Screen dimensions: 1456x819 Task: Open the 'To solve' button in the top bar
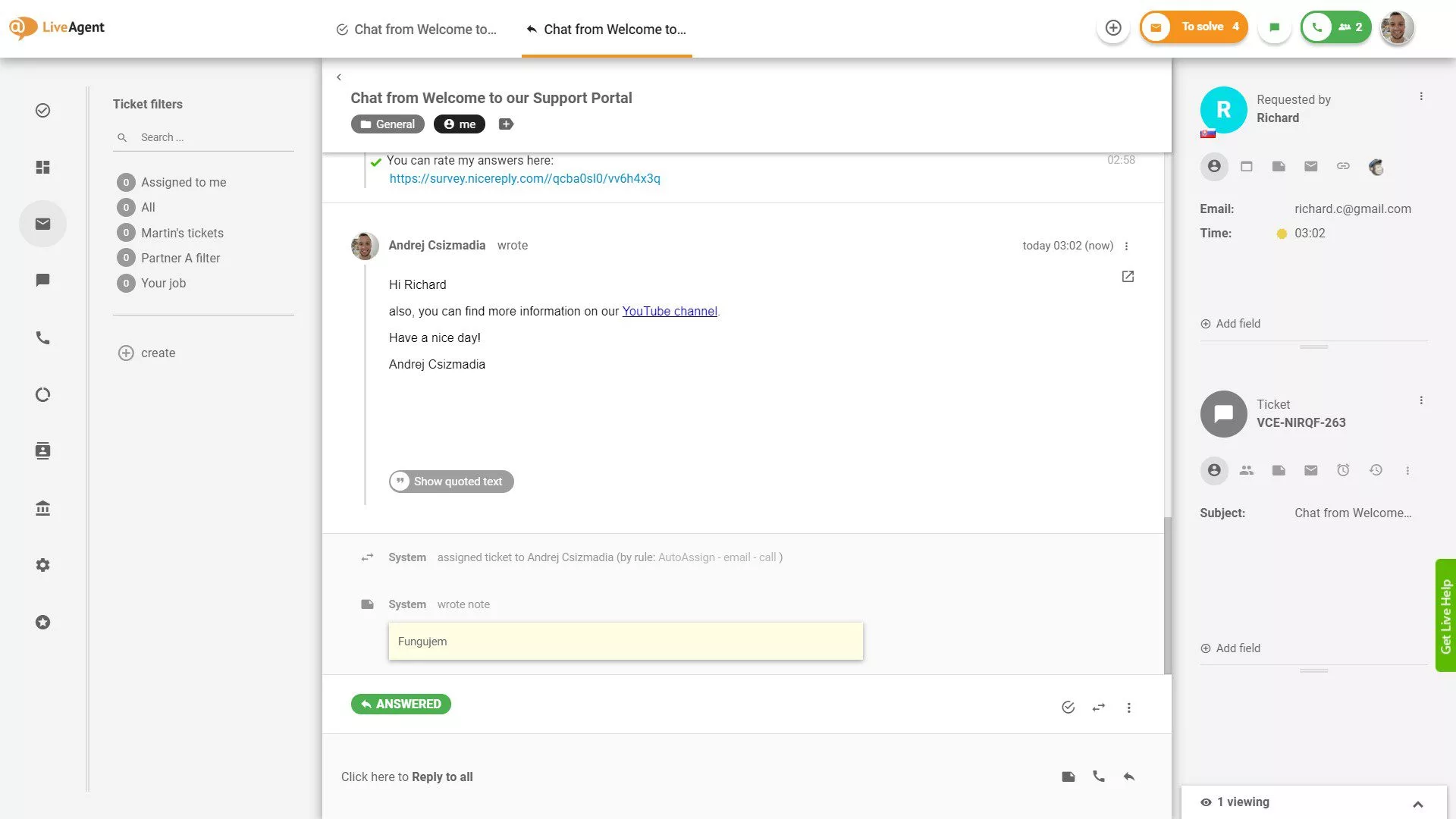click(x=1194, y=26)
